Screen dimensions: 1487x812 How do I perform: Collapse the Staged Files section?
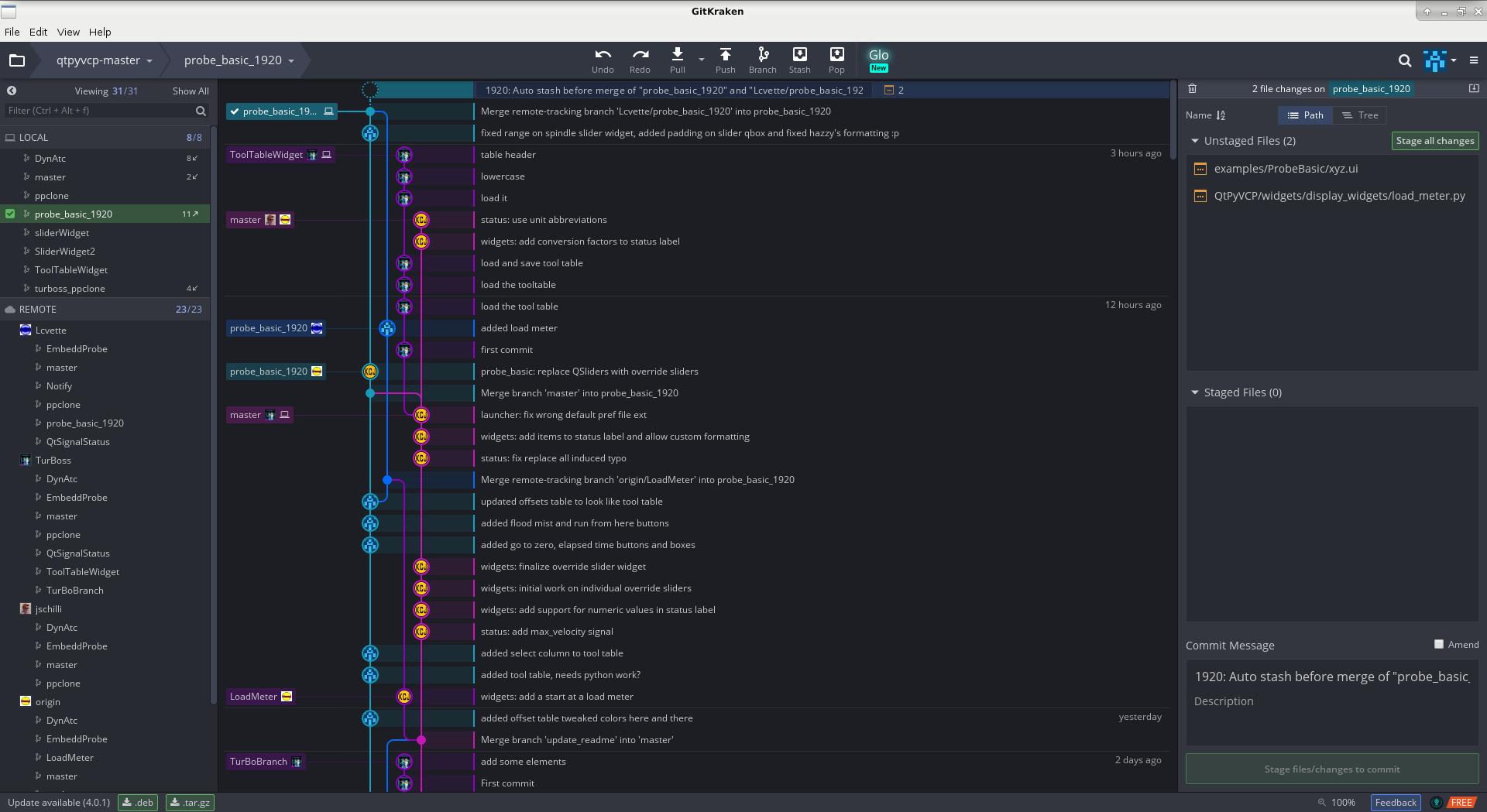coord(1195,392)
